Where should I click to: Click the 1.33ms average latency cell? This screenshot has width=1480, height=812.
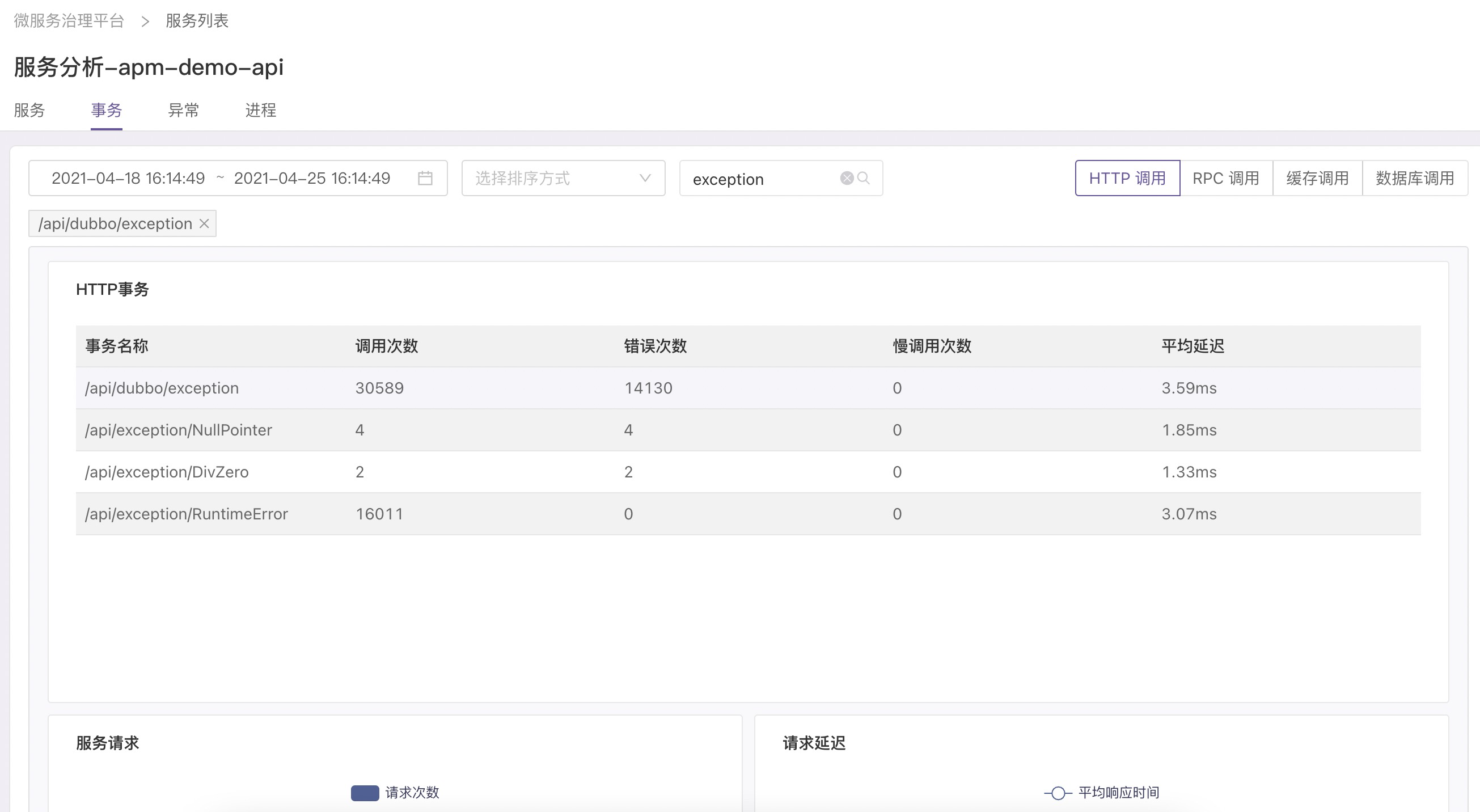1189,472
